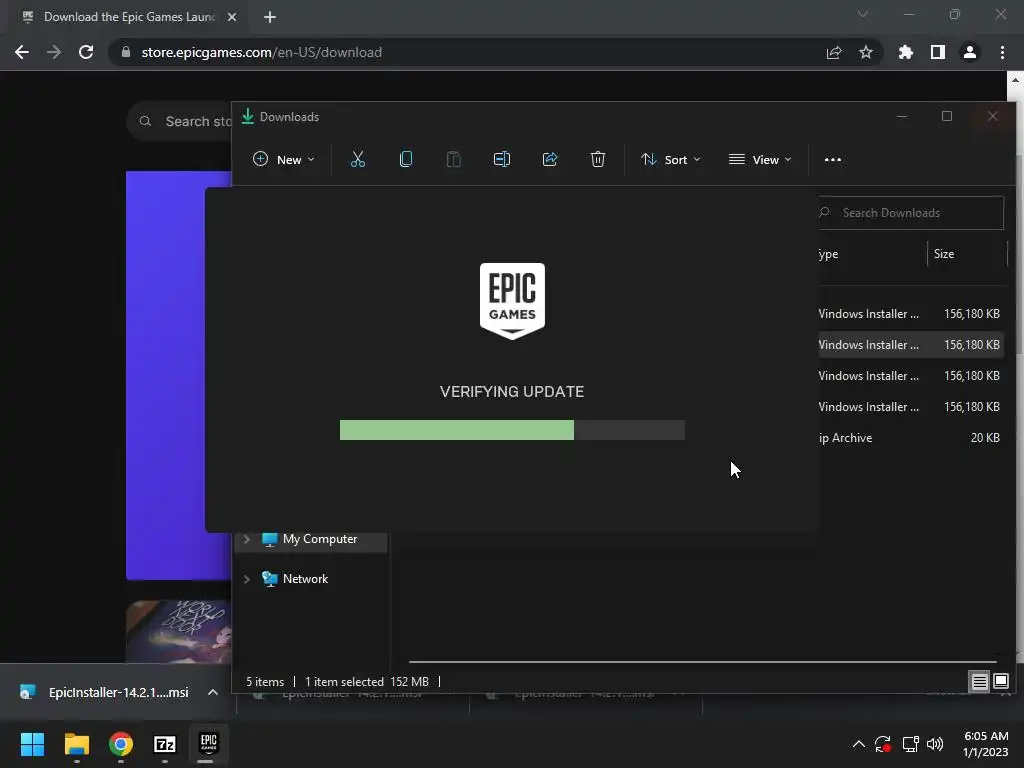Click the Chrome page vertical scrollbar up arrow
The image size is (1024, 768).
click(x=1015, y=80)
